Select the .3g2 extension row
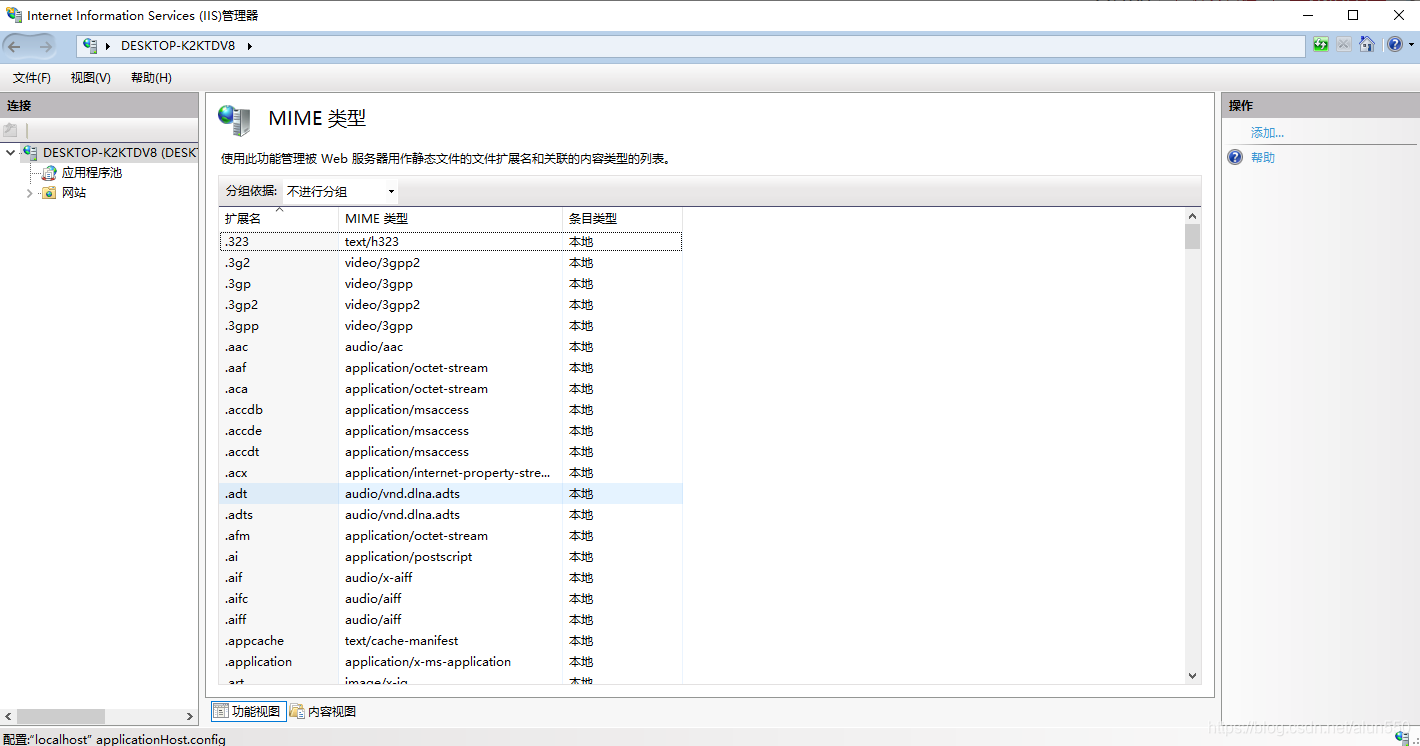 [451, 263]
